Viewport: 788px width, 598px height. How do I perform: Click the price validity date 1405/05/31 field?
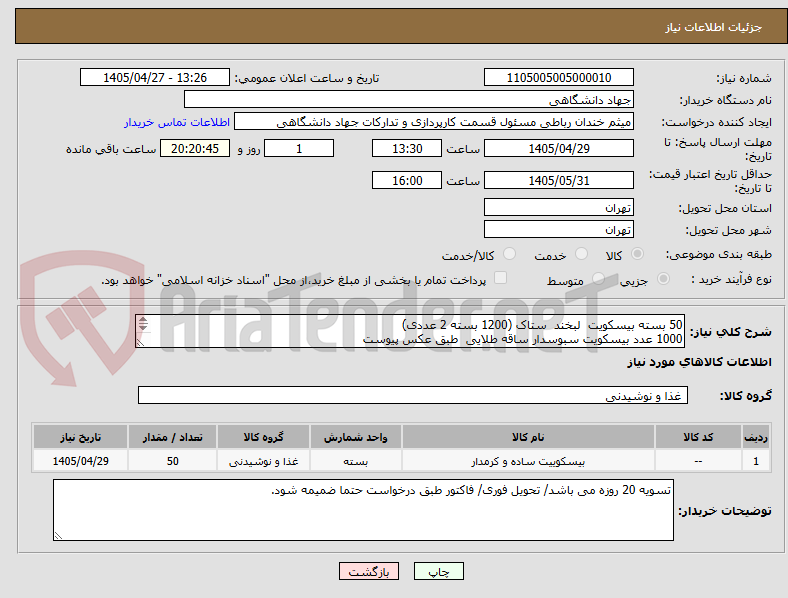click(558, 180)
